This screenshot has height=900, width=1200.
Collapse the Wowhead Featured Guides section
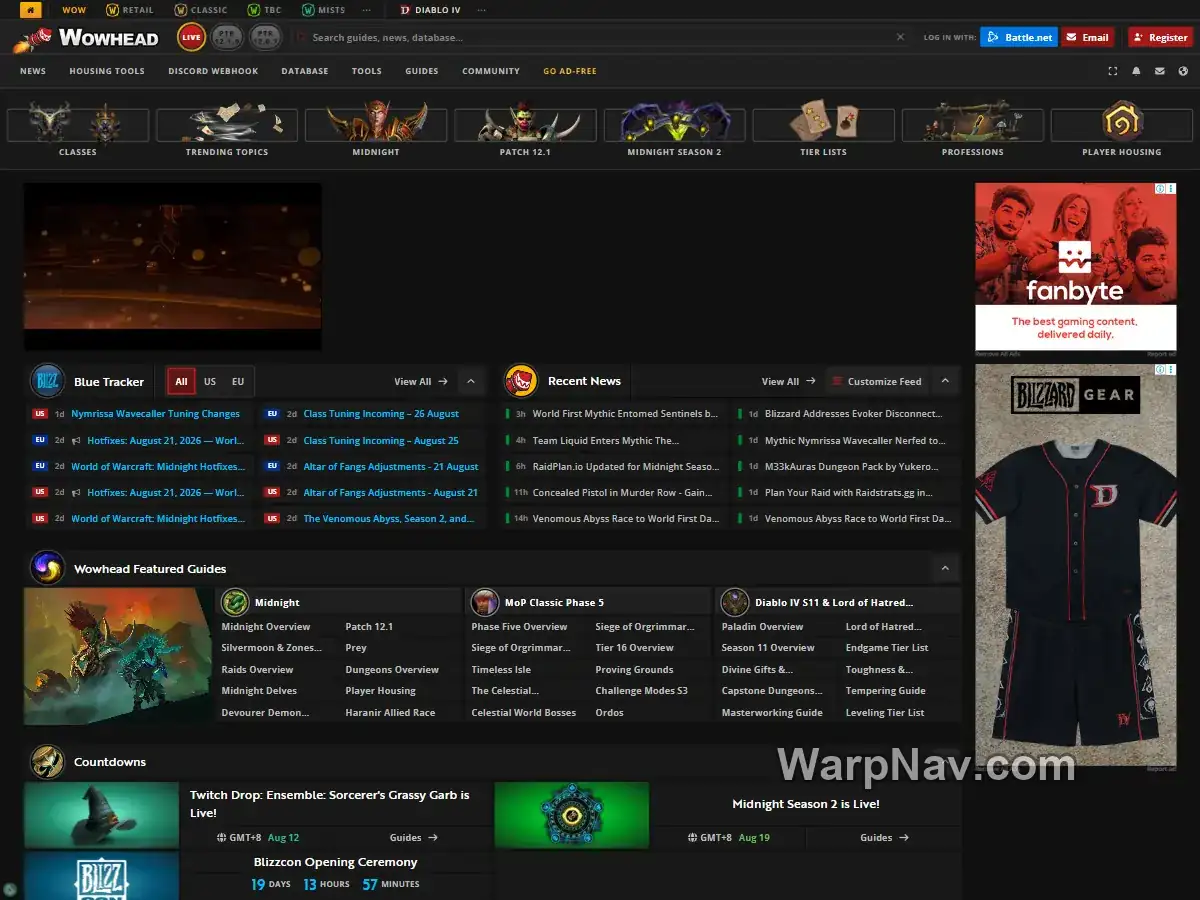[x=945, y=568]
